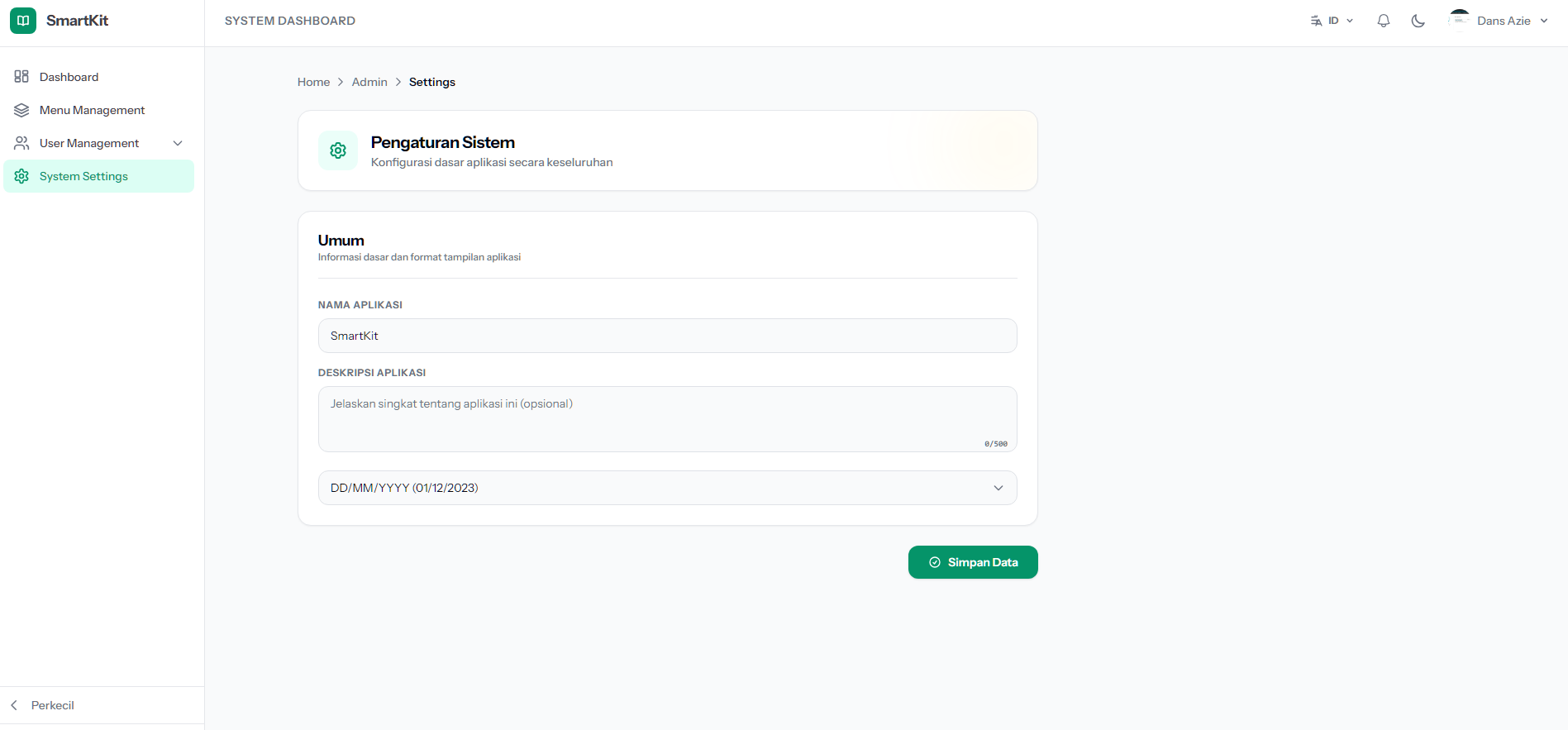The width and height of the screenshot is (1568, 730).
Task: Click the User Management people icon
Action: pyautogui.click(x=21, y=143)
